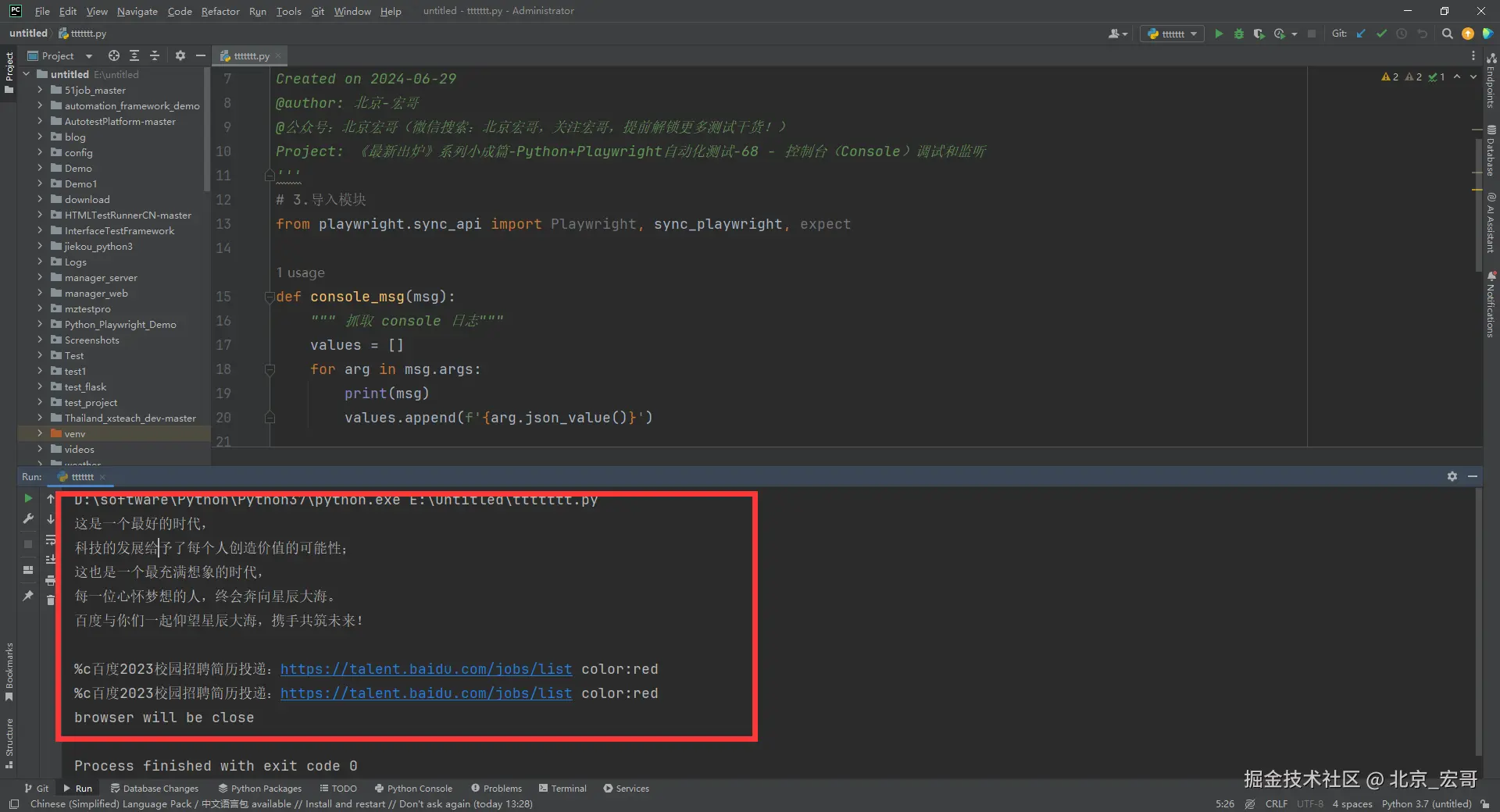Image resolution: width=1500 pixels, height=812 pixels.
Task: Open Git history with the clock icon
Action: click(1402, 34)
